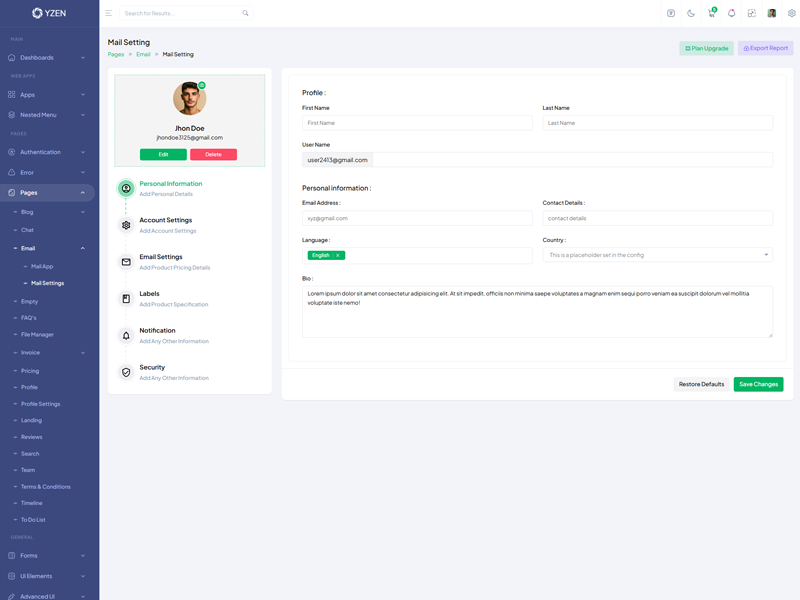
Task: Open the settings gear in top-right corner
Action: (x=791, y=13)
